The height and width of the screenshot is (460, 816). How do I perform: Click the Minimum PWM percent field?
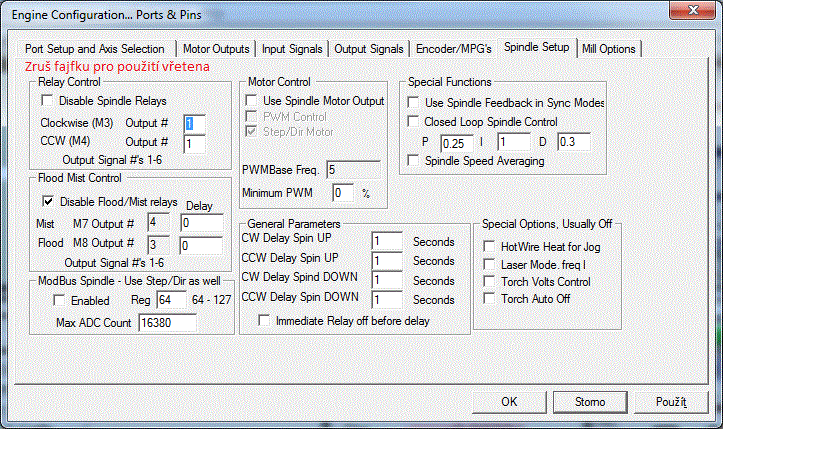(343, 191)
